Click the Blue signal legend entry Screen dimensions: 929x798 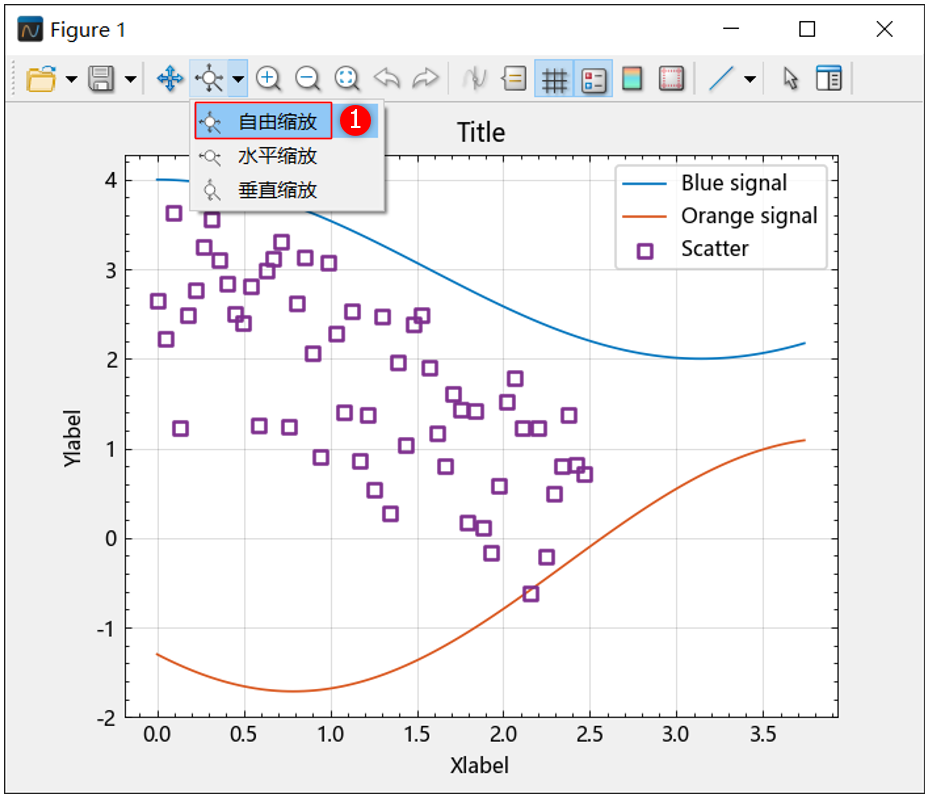pos(733,183)
